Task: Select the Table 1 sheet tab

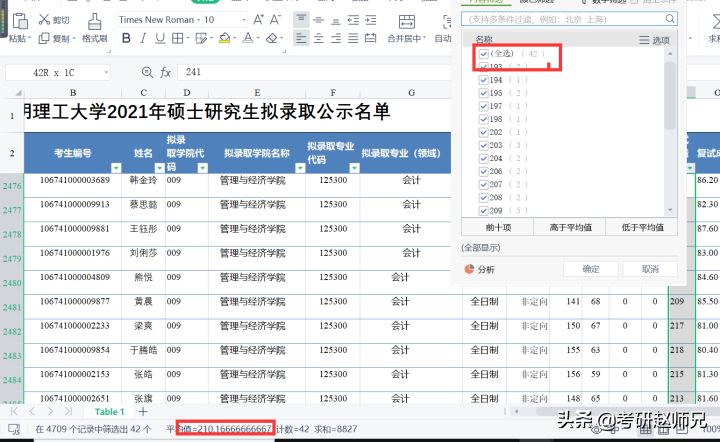Action: [109, 412]
